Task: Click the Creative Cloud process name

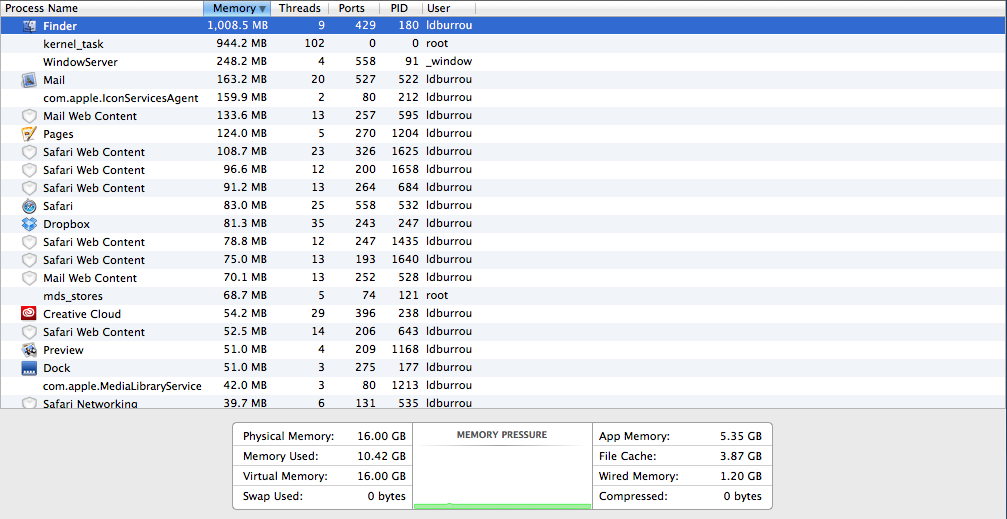Action: click(82, 314)
